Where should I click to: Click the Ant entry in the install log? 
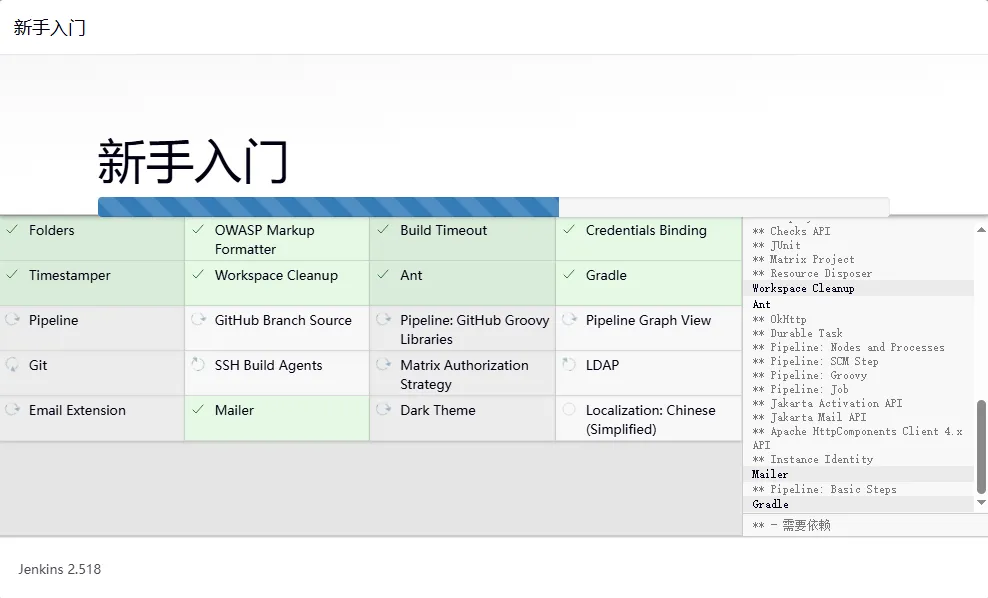(x=761, y=304)
